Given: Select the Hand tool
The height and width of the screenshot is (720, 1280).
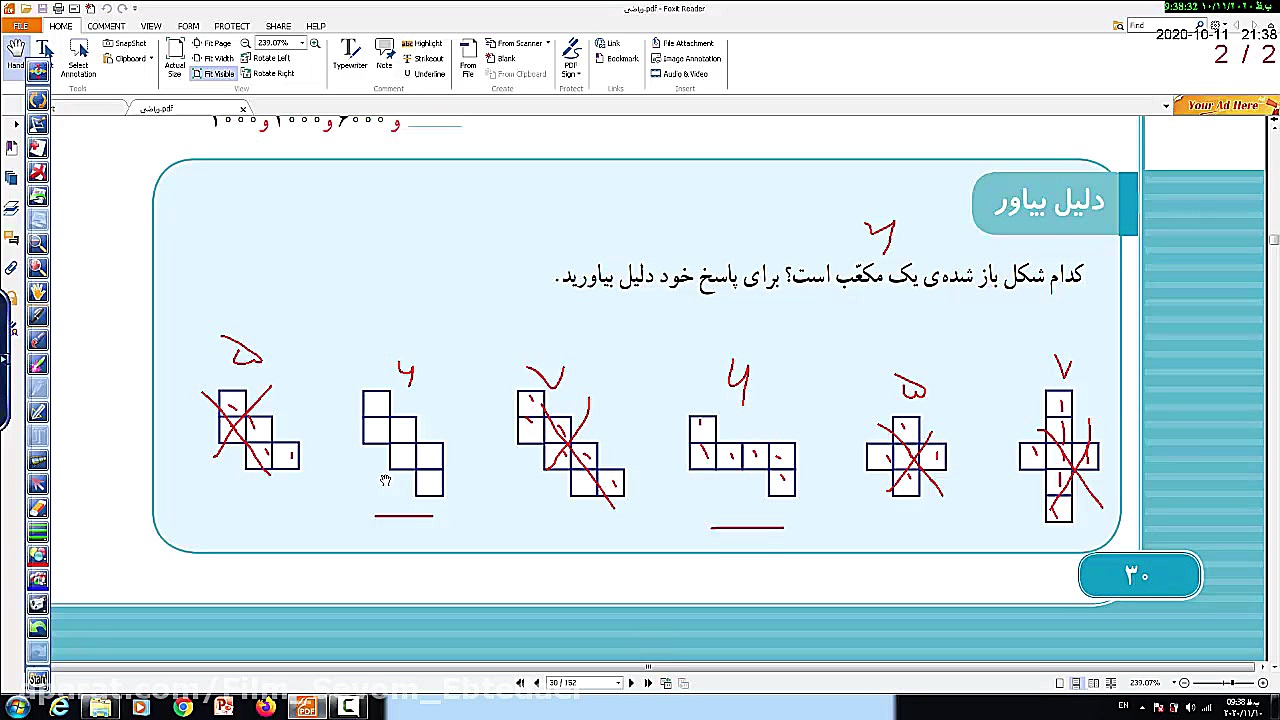Looking at the screenshot, I should tap(15, 50).
